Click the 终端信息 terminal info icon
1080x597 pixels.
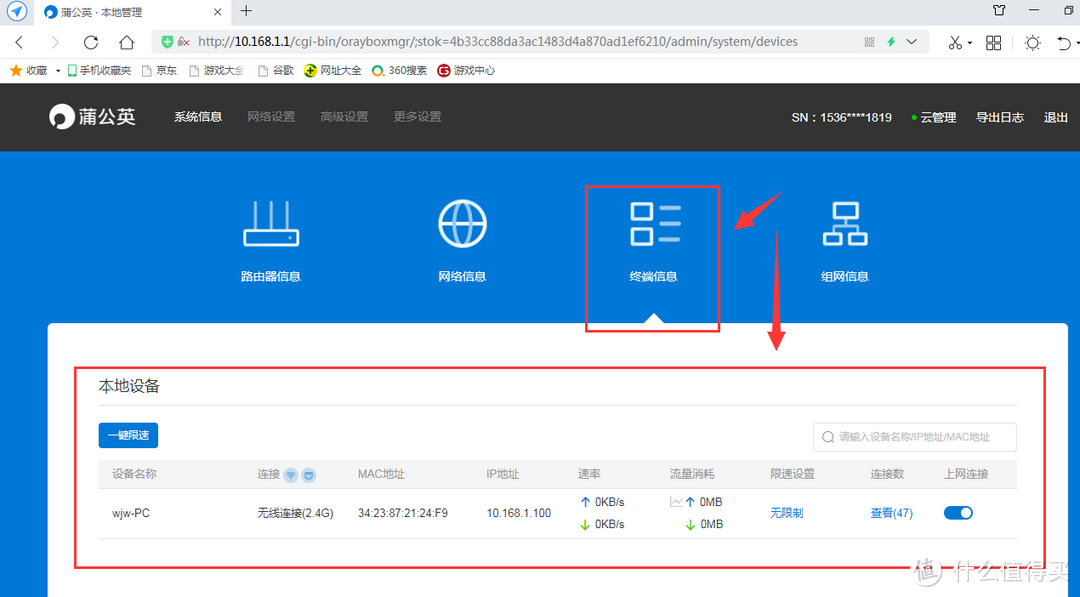[652, 222]
